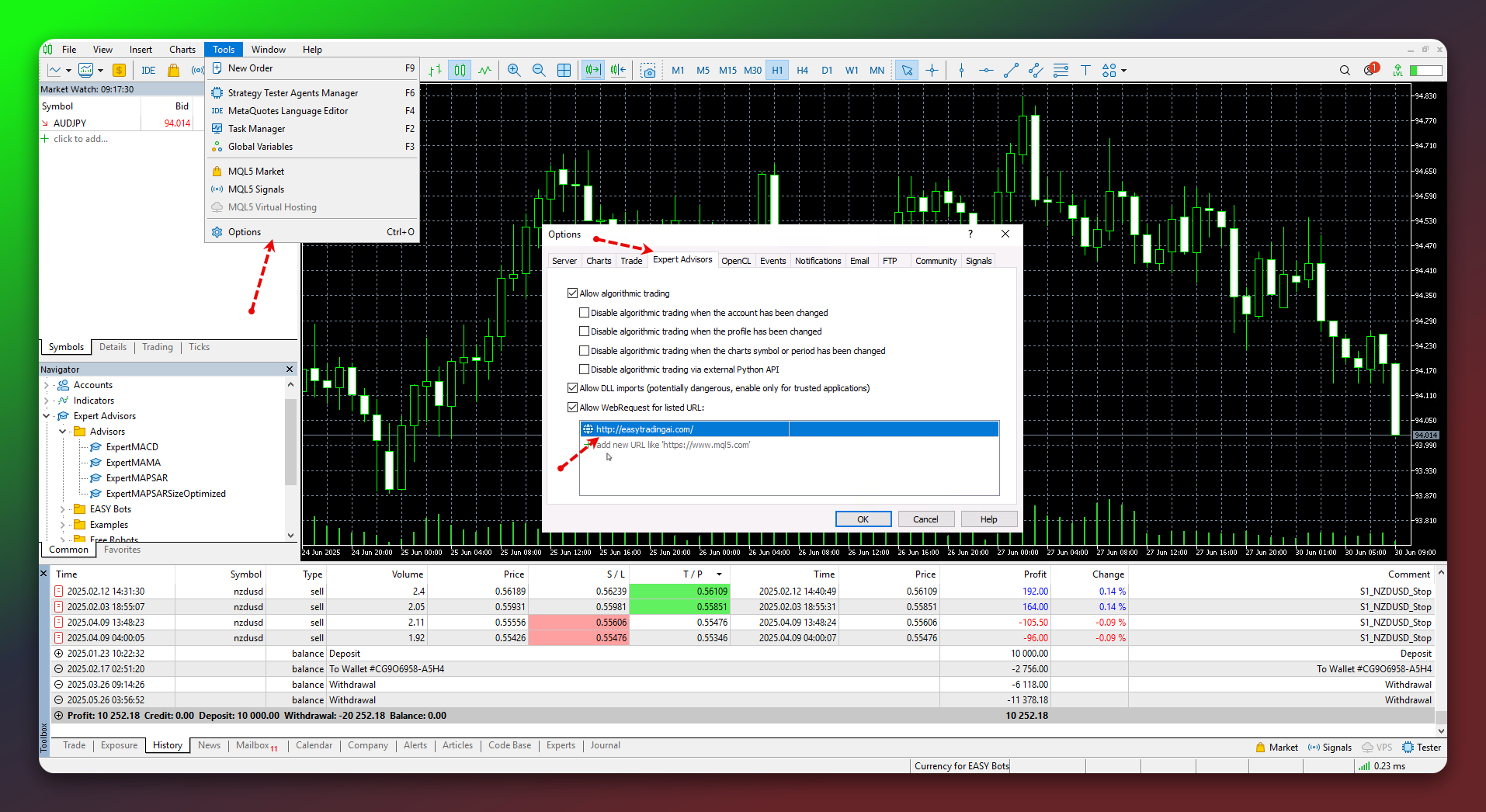Open MetaEditor via IDE toolbar icon
Image resolution: width=1486 pixels, height=812 pixels.
[148, 70]
